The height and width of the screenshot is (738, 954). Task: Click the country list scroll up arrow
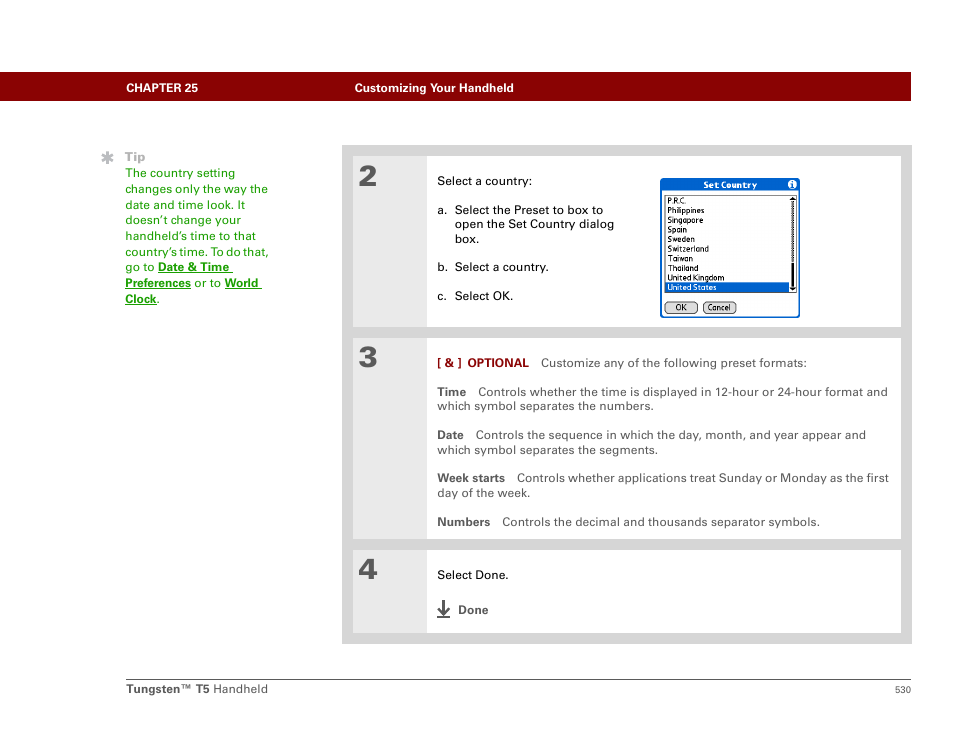(x=793, y=199)
